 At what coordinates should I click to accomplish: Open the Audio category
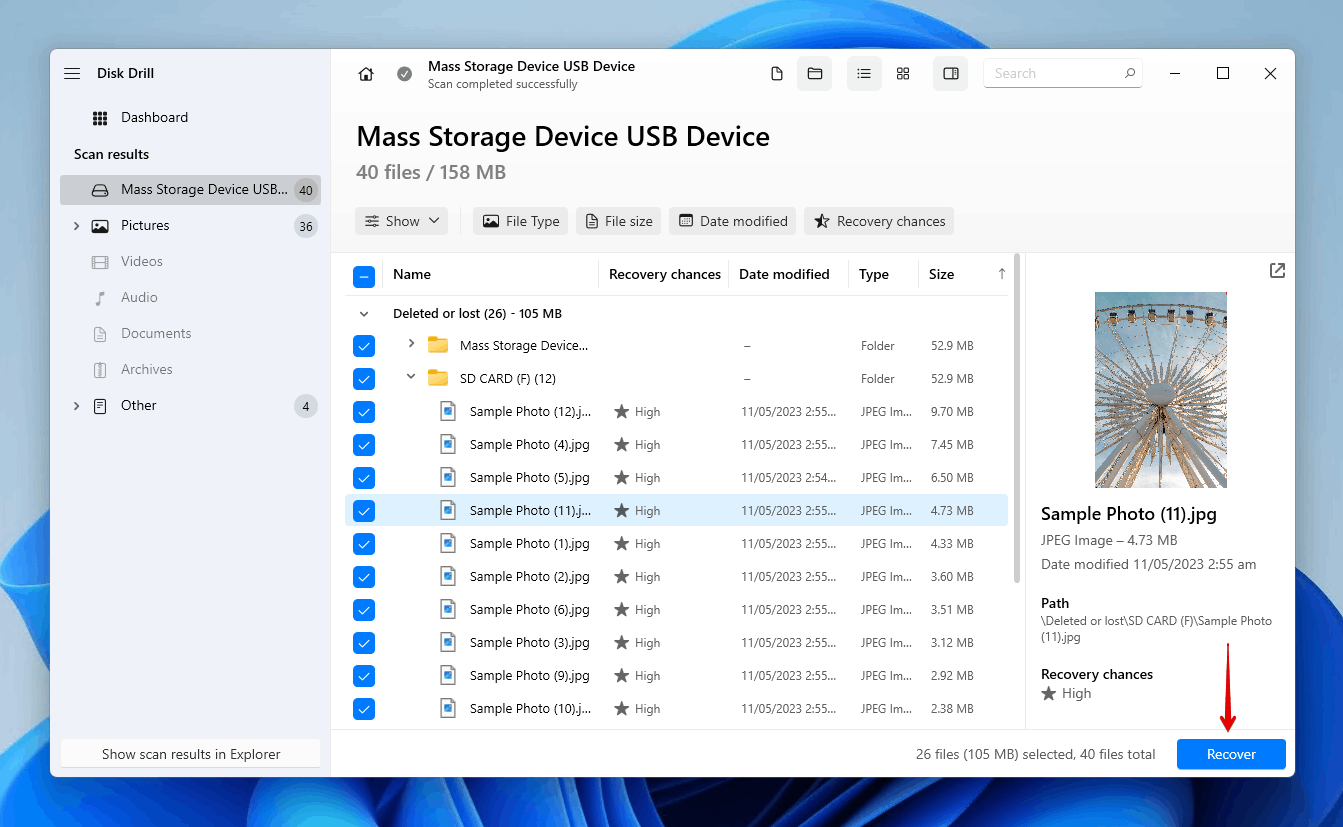point(139,298)
